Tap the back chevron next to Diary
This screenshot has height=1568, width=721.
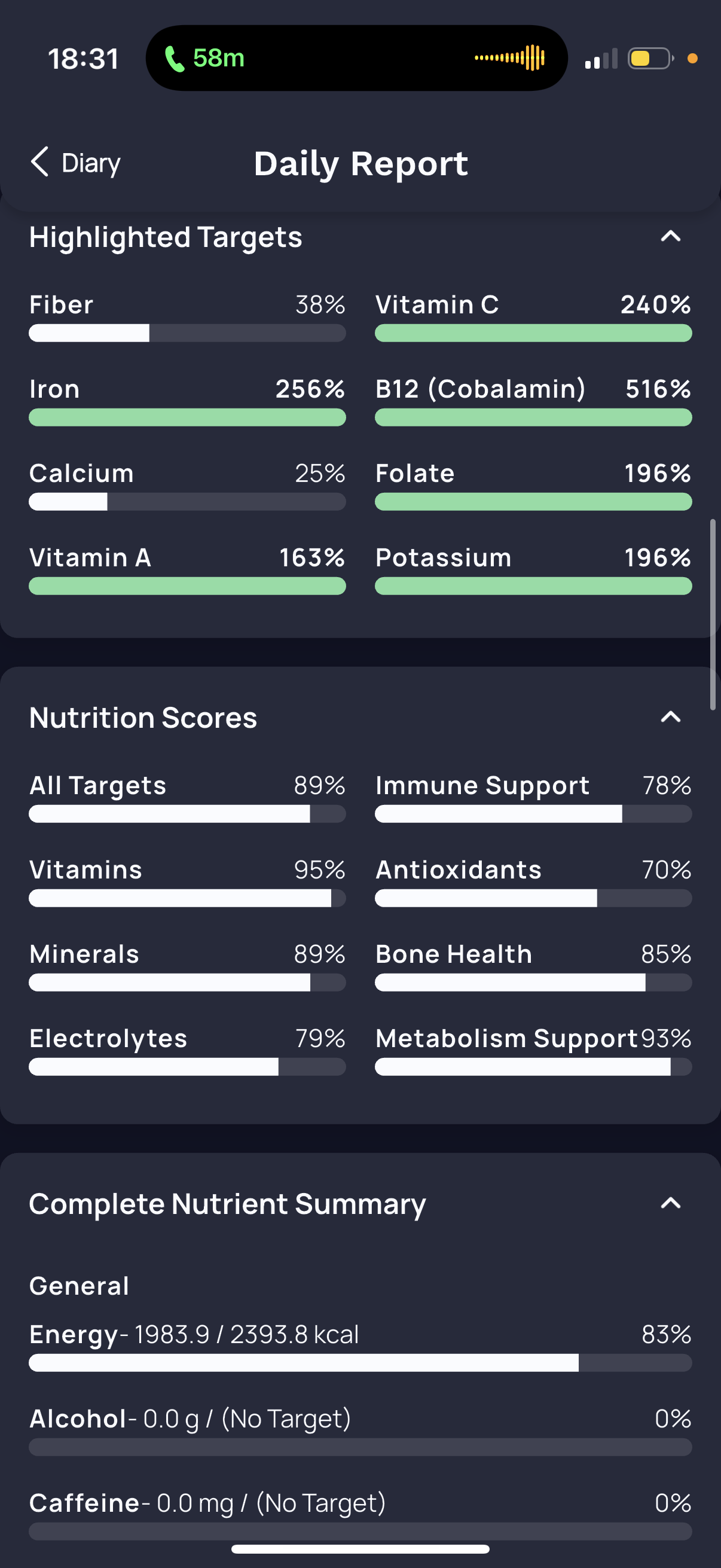(x=39, y=162)
